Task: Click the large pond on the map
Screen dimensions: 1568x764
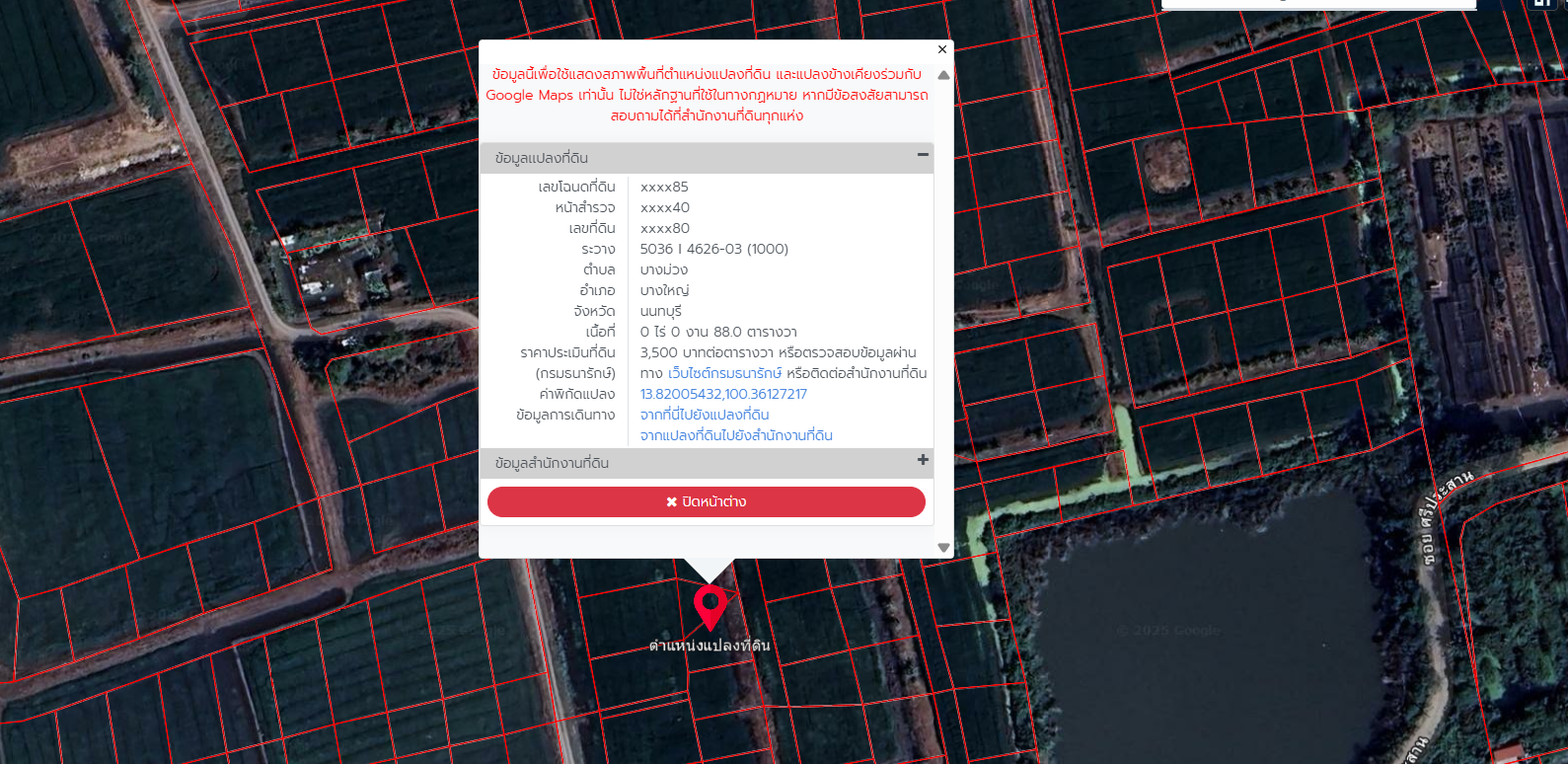Action: [x=1204, y=632]
